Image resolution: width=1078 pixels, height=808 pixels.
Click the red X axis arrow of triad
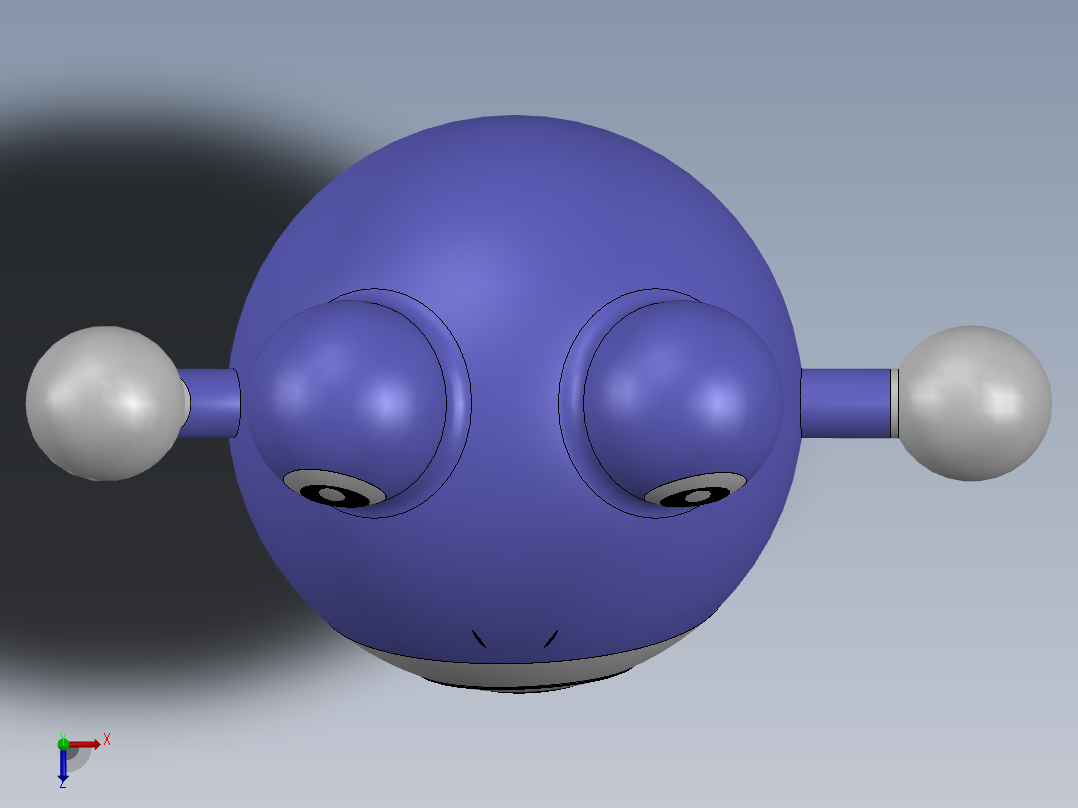click(85, 744)
